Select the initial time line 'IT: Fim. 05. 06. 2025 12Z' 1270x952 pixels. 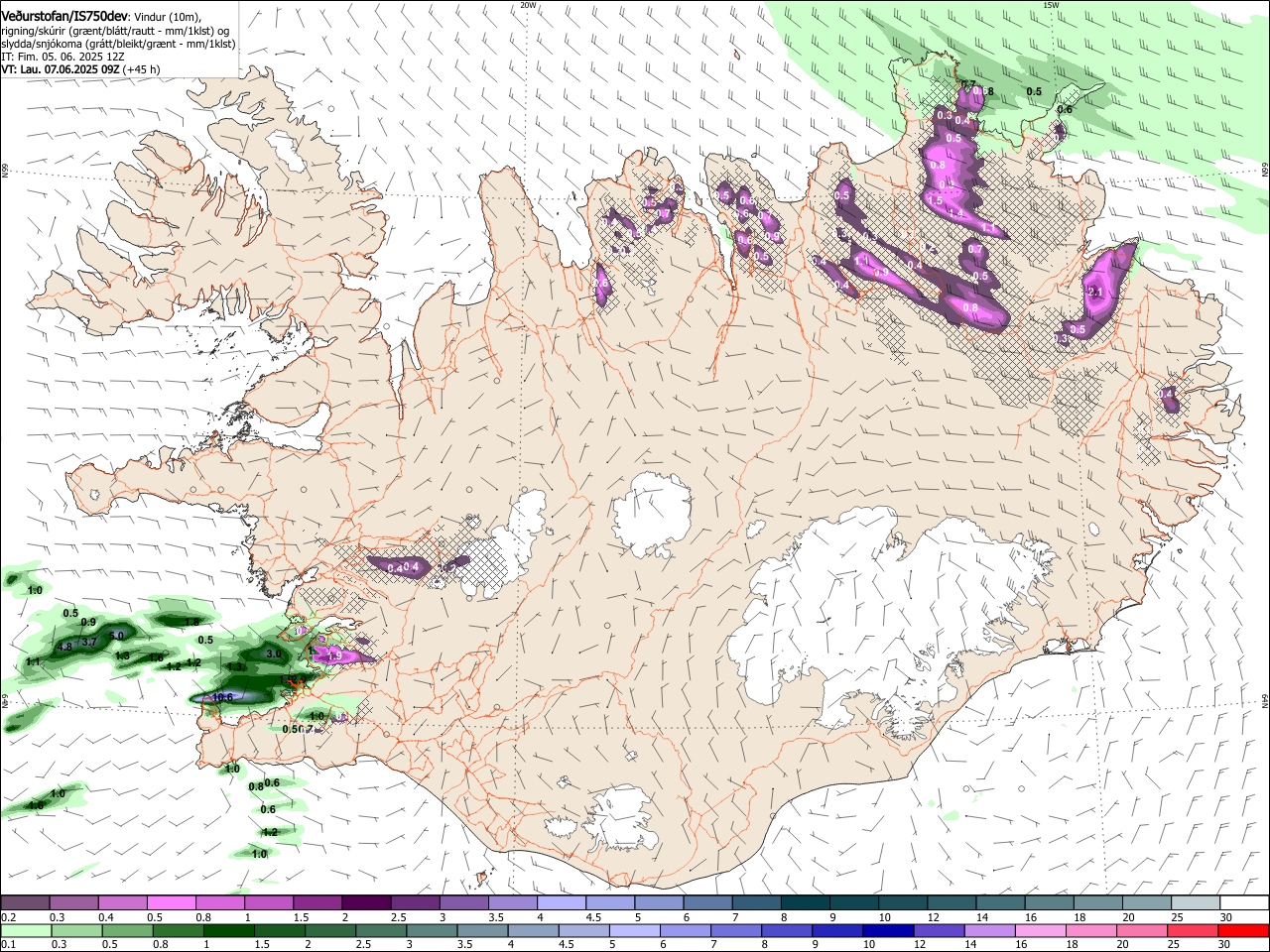tap(63, 57)
